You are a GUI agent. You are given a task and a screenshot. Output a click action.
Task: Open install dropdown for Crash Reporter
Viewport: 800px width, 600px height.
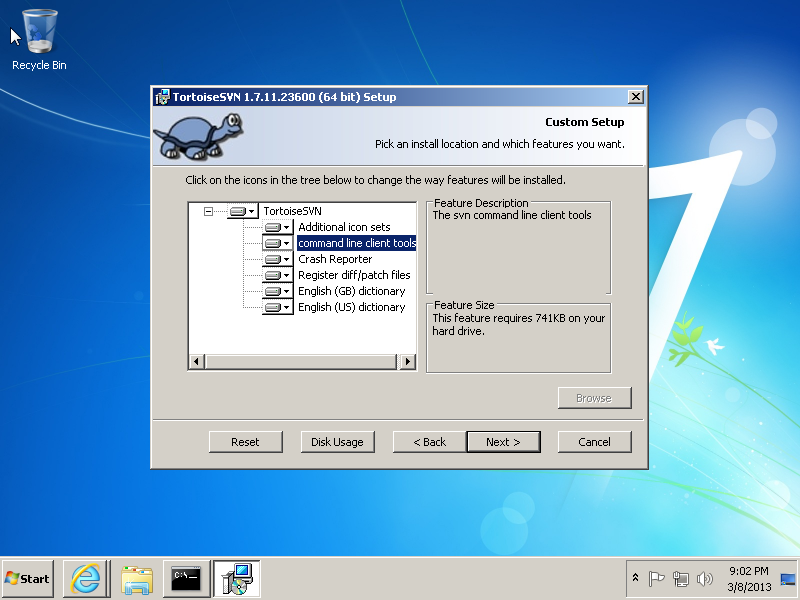(x=278, y=259)
